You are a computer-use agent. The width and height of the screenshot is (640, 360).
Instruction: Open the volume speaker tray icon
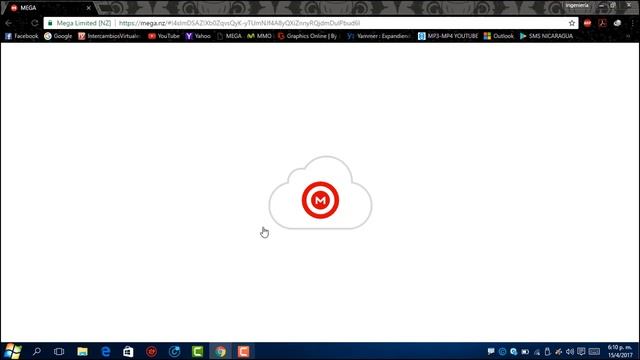[x=570, y=351]
